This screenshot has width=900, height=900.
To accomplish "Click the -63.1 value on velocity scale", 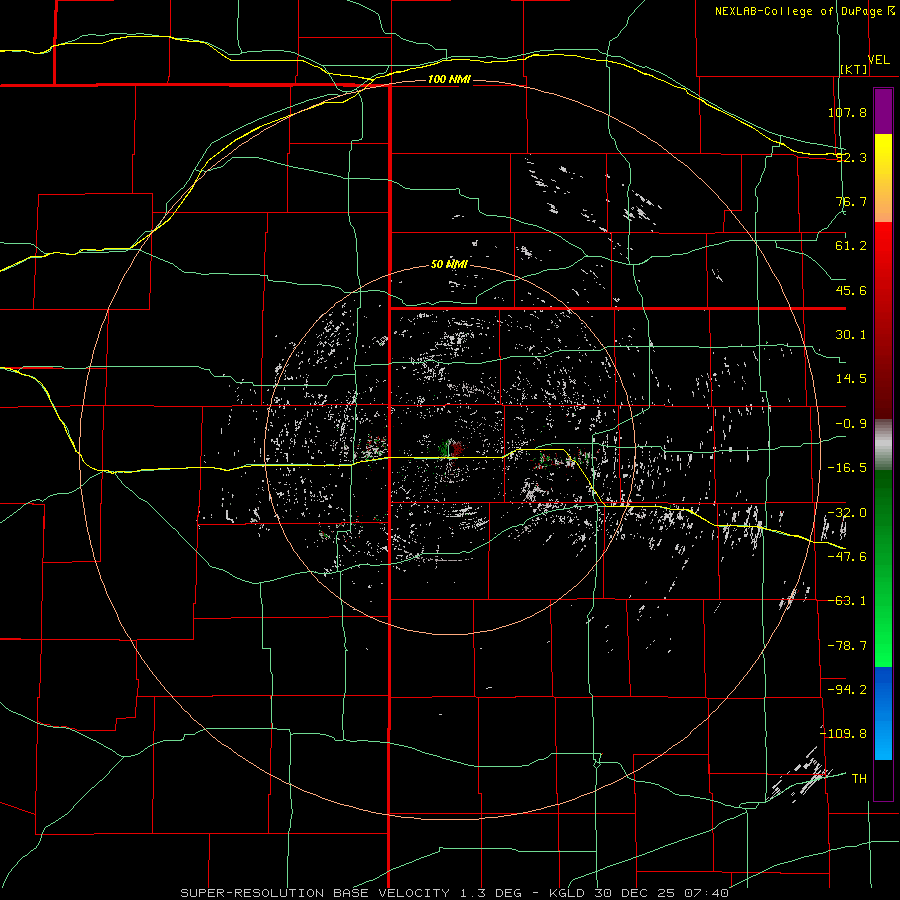I will pyautogui.click(x=847, y=601).
